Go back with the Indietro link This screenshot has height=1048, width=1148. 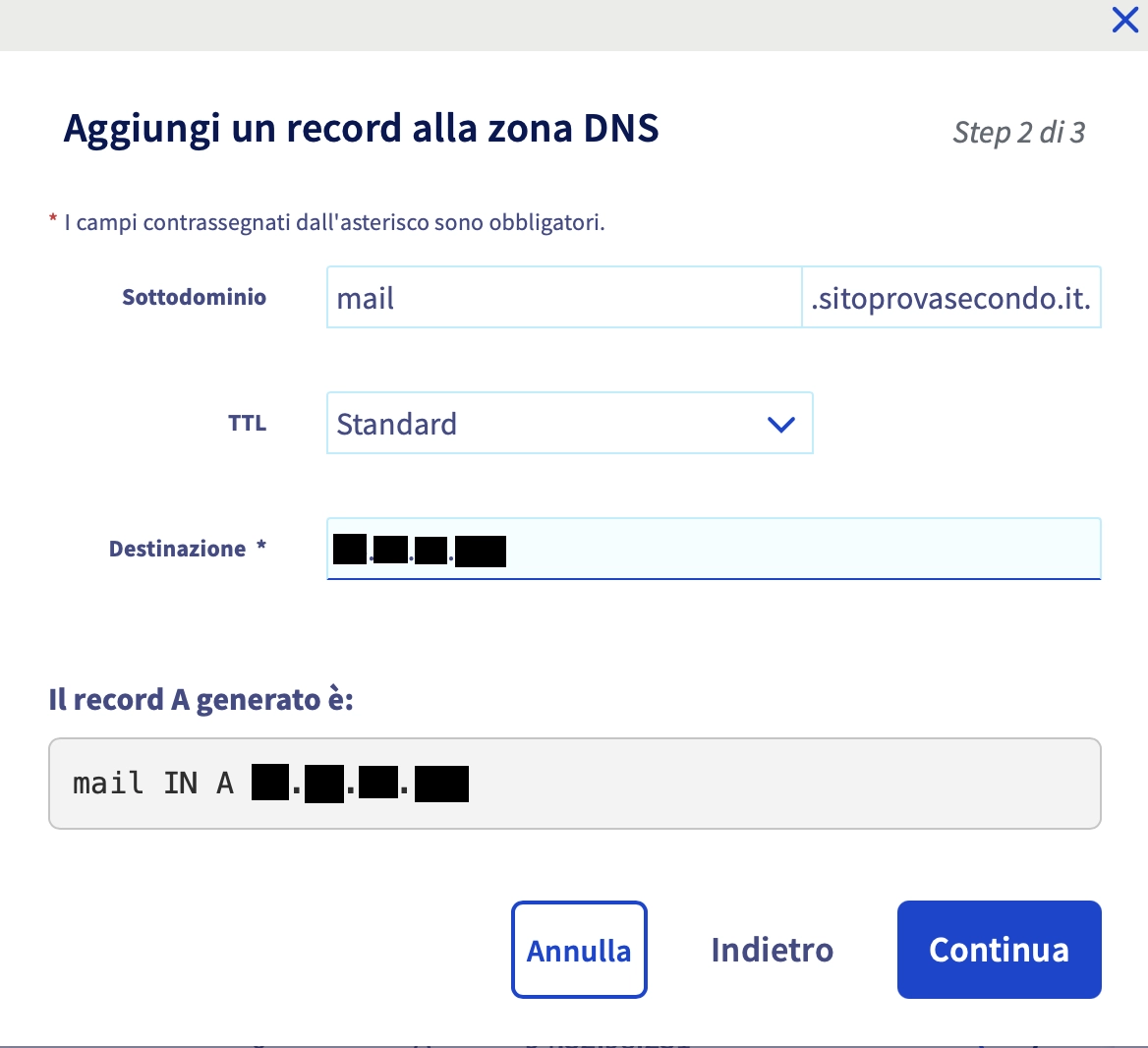point(772,950)
